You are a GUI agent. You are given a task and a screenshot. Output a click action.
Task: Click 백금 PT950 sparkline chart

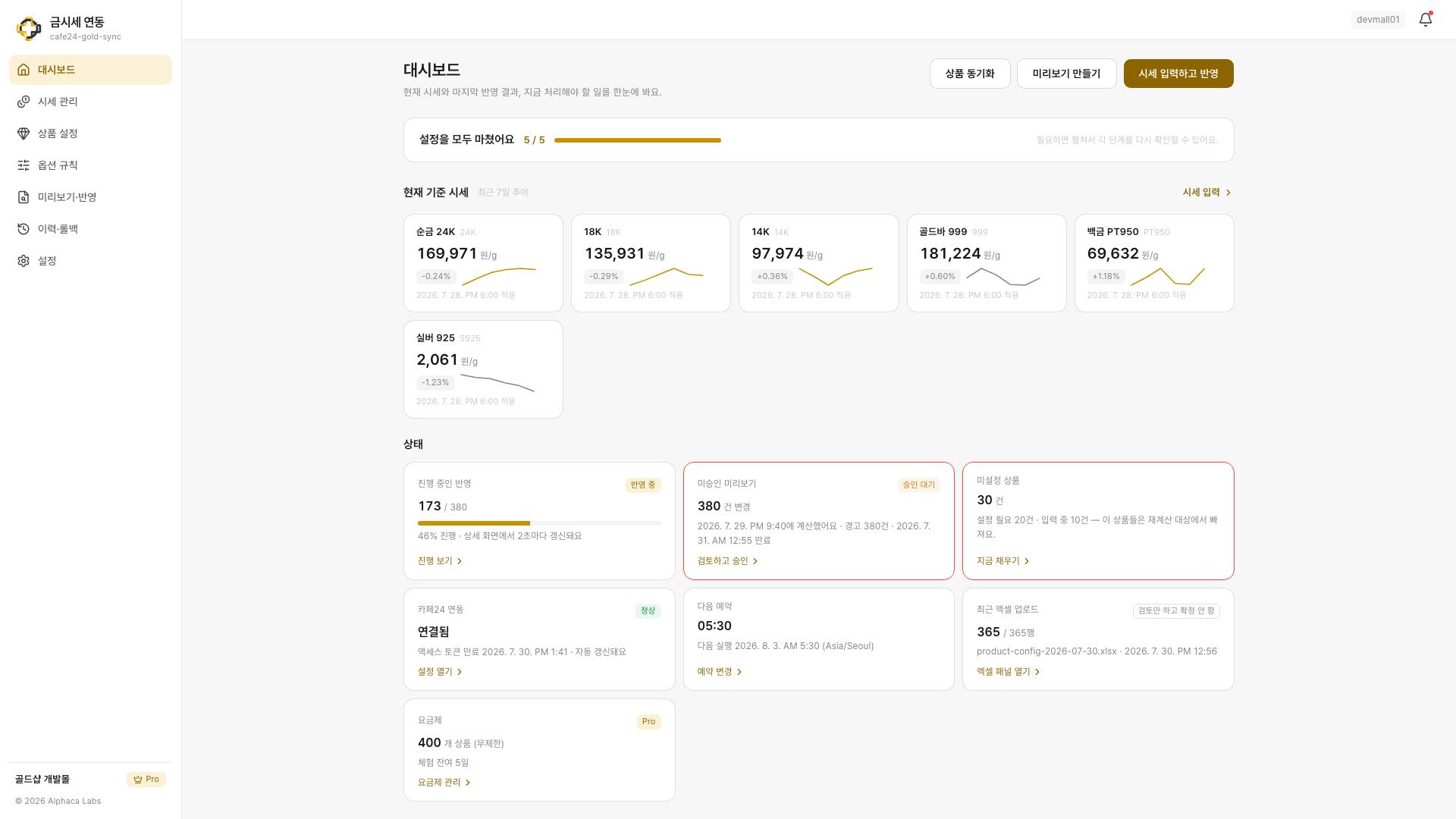tap(1168, 277)
